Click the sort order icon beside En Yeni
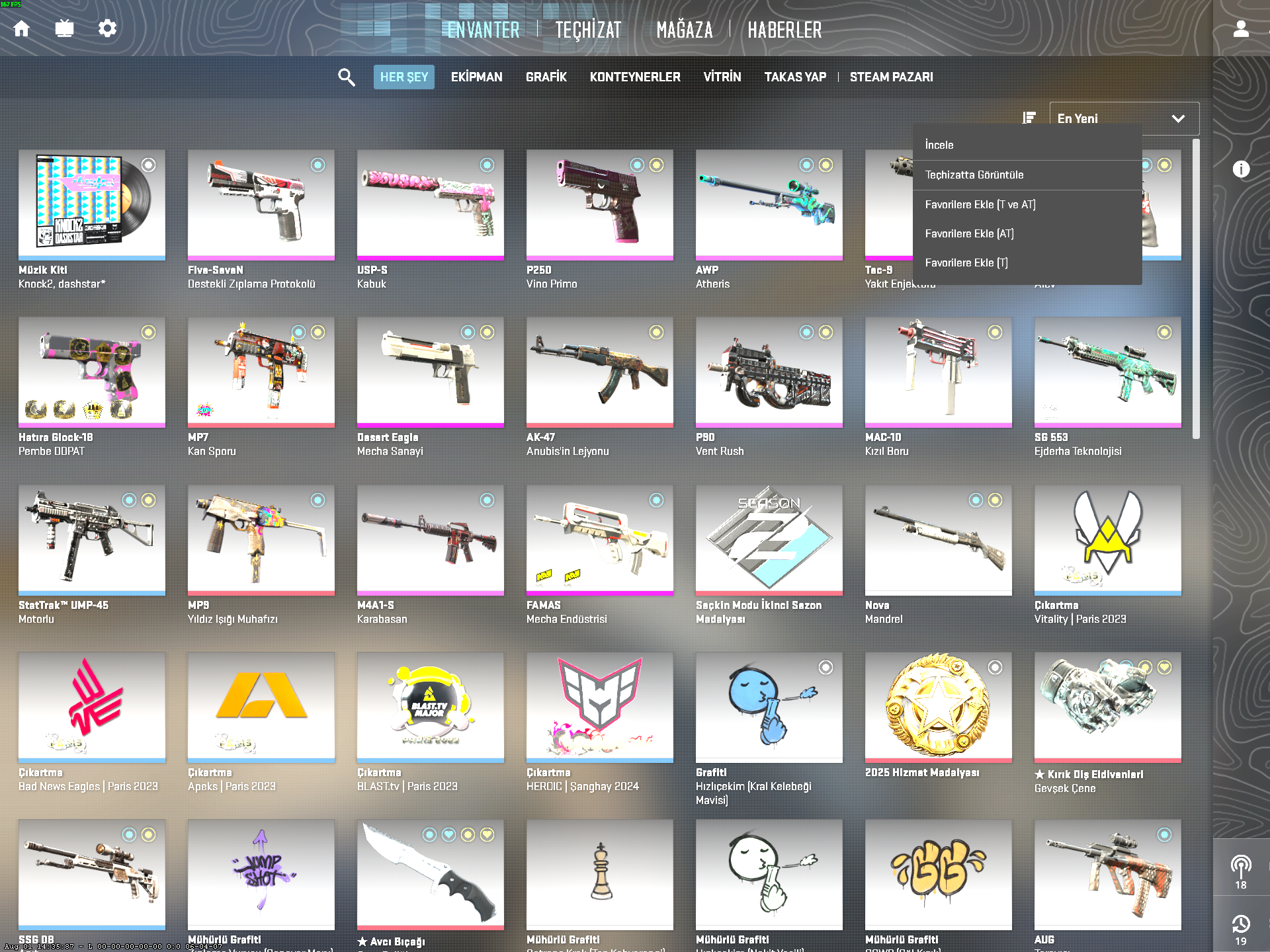Screen dimensions: 1270x952 click(1029, 118)
